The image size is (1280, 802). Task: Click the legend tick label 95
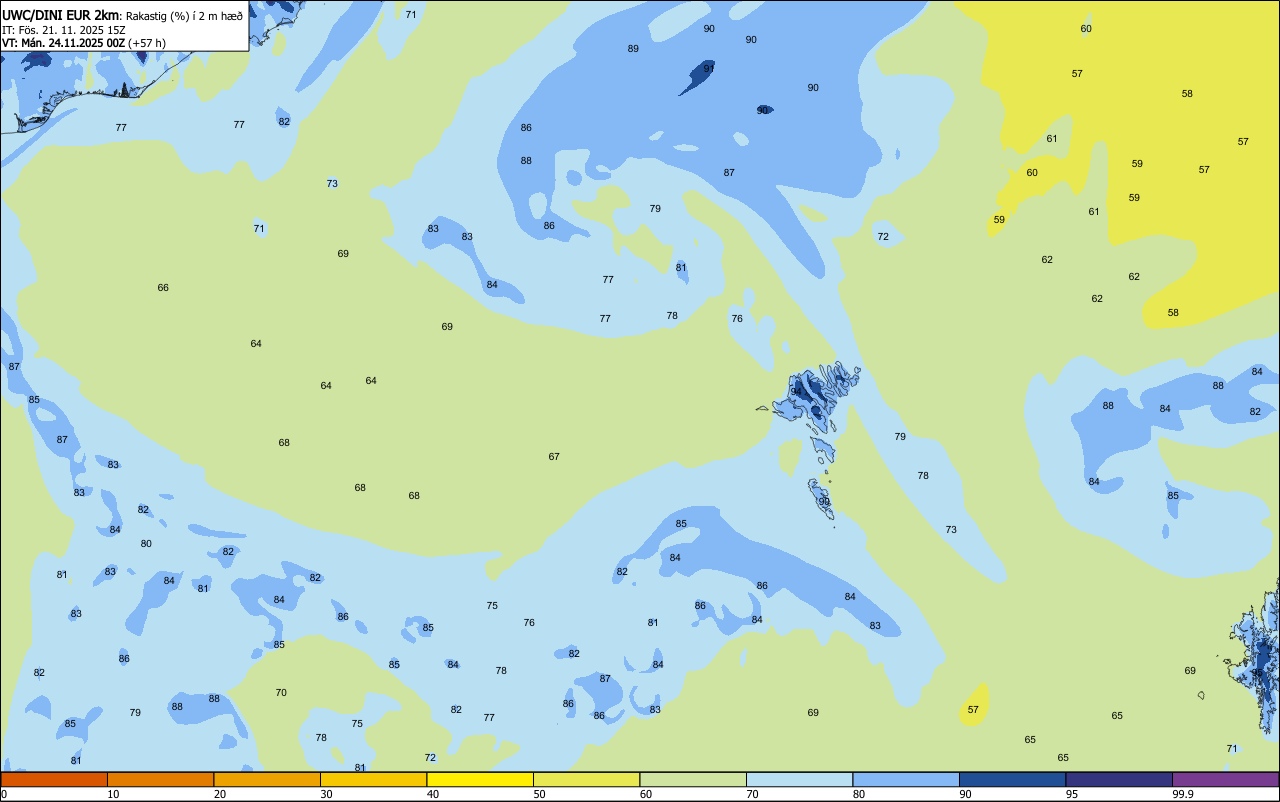point(1073,794)
